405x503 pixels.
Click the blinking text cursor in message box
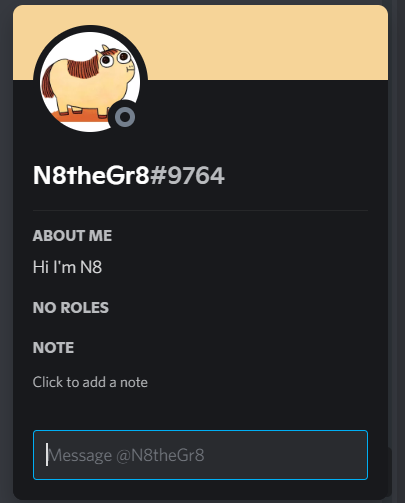pos(47,455)
